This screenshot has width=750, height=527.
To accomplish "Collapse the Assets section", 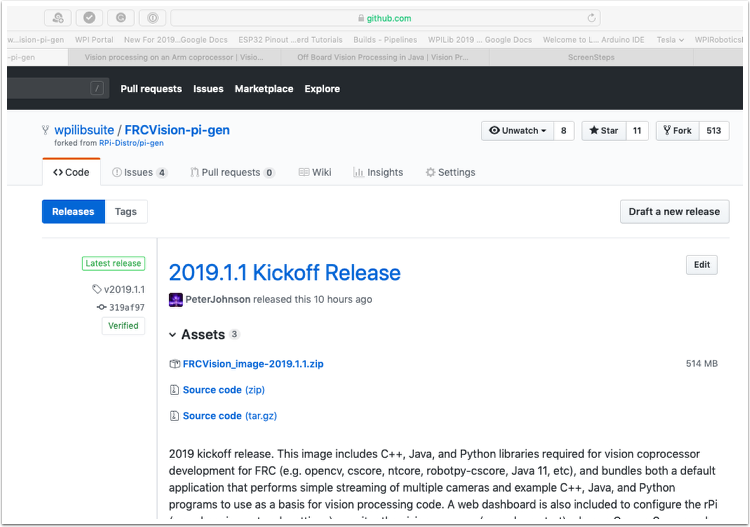I will point(173,335).
